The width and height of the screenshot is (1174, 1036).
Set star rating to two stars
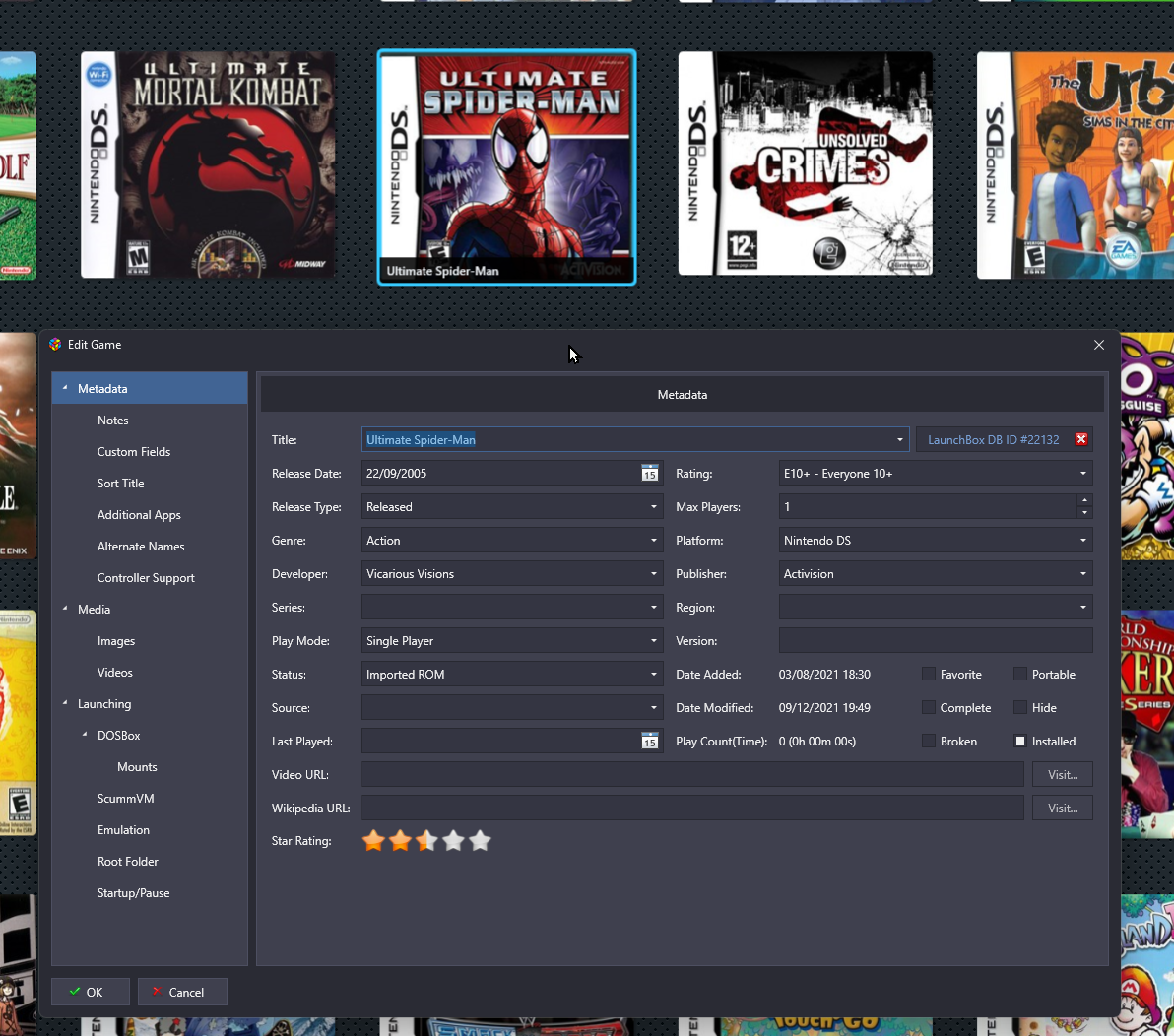coord(401,841)
